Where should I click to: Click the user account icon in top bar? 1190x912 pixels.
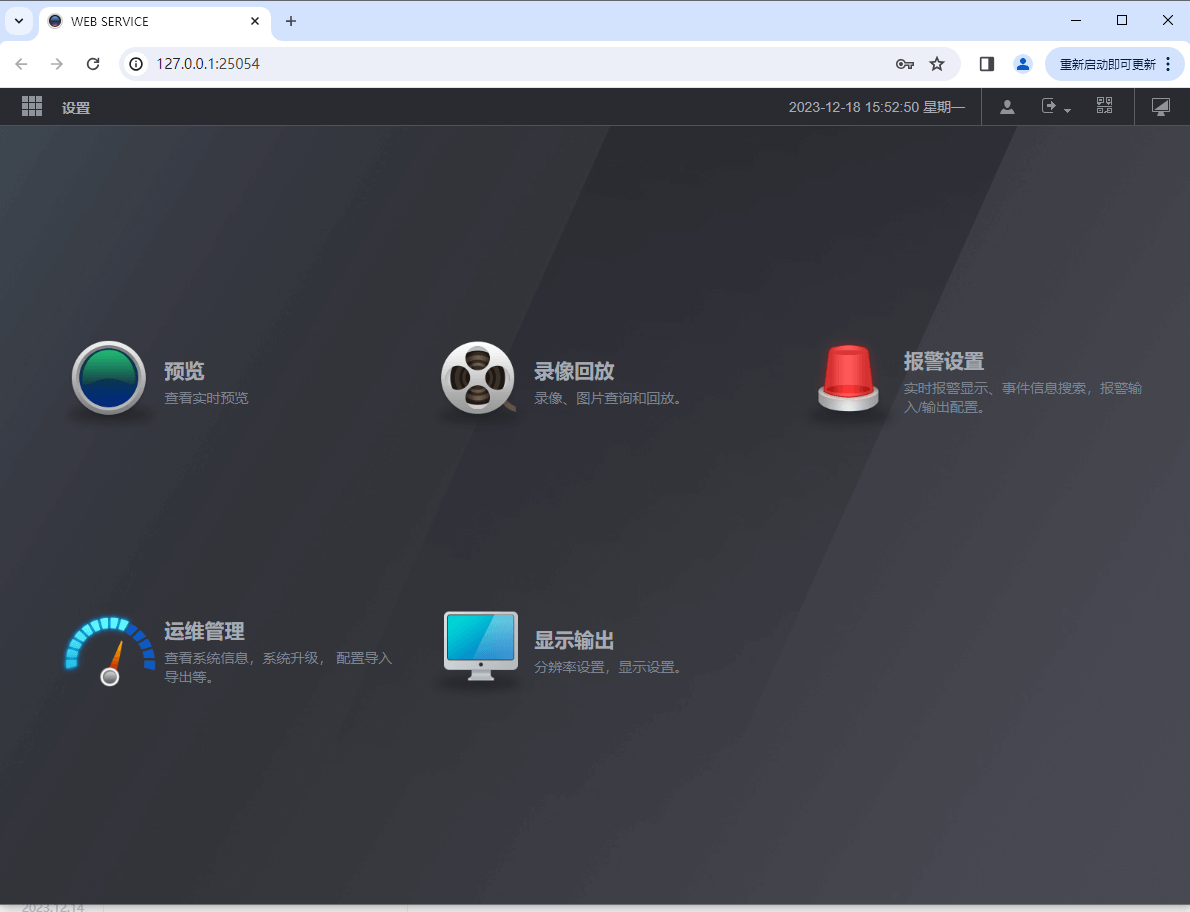(1007, 106)
